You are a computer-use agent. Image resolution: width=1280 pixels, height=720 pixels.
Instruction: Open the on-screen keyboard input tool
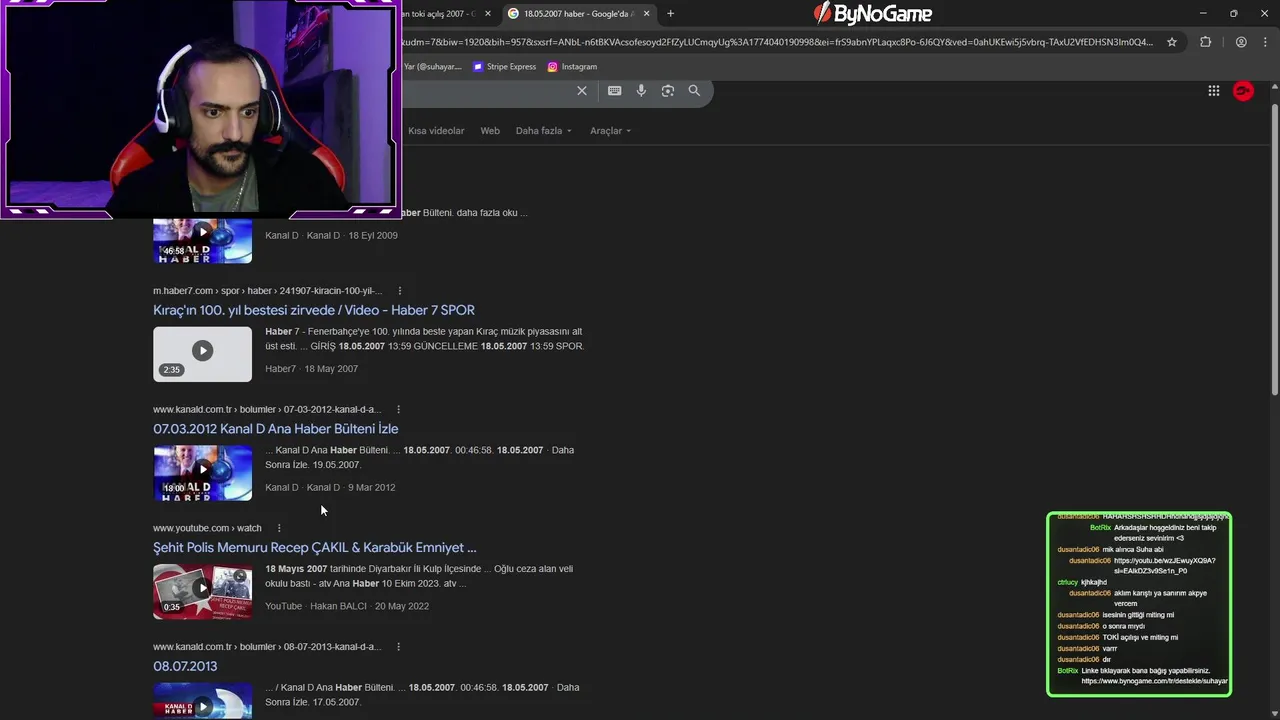614,91
